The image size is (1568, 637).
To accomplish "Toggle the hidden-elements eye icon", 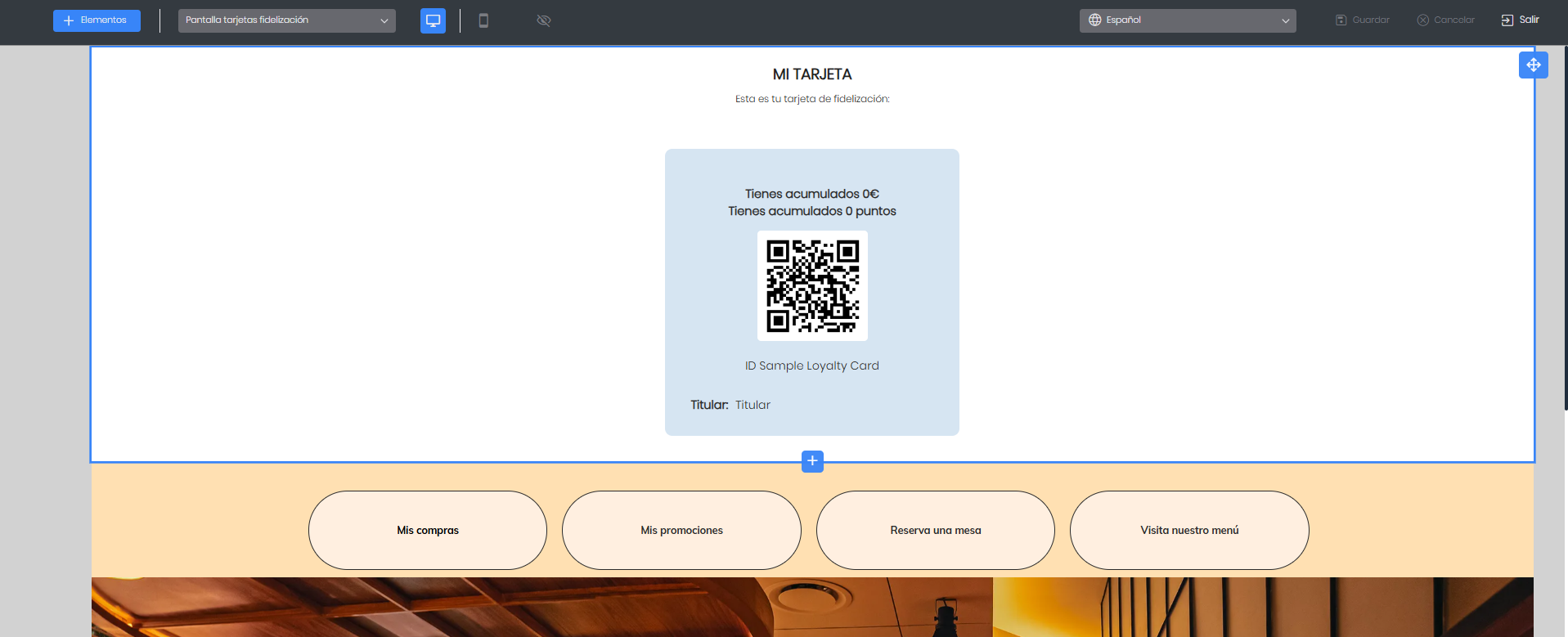I will (544, 20).
